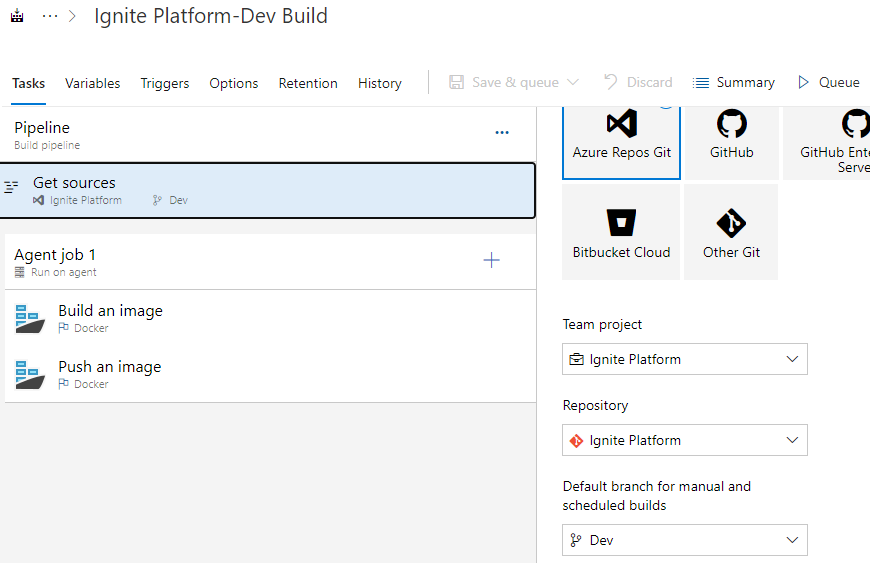Choose Azure Repos Git as source
Image resolution: width=870 pixels, height=563 pixels.
click(621, 143)
